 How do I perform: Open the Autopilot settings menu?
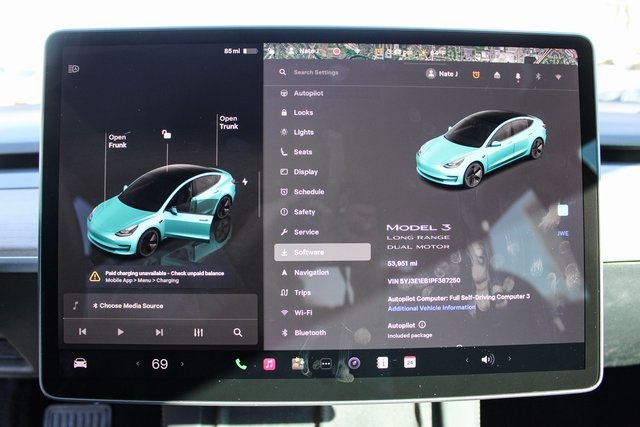[x=308, y=92]
